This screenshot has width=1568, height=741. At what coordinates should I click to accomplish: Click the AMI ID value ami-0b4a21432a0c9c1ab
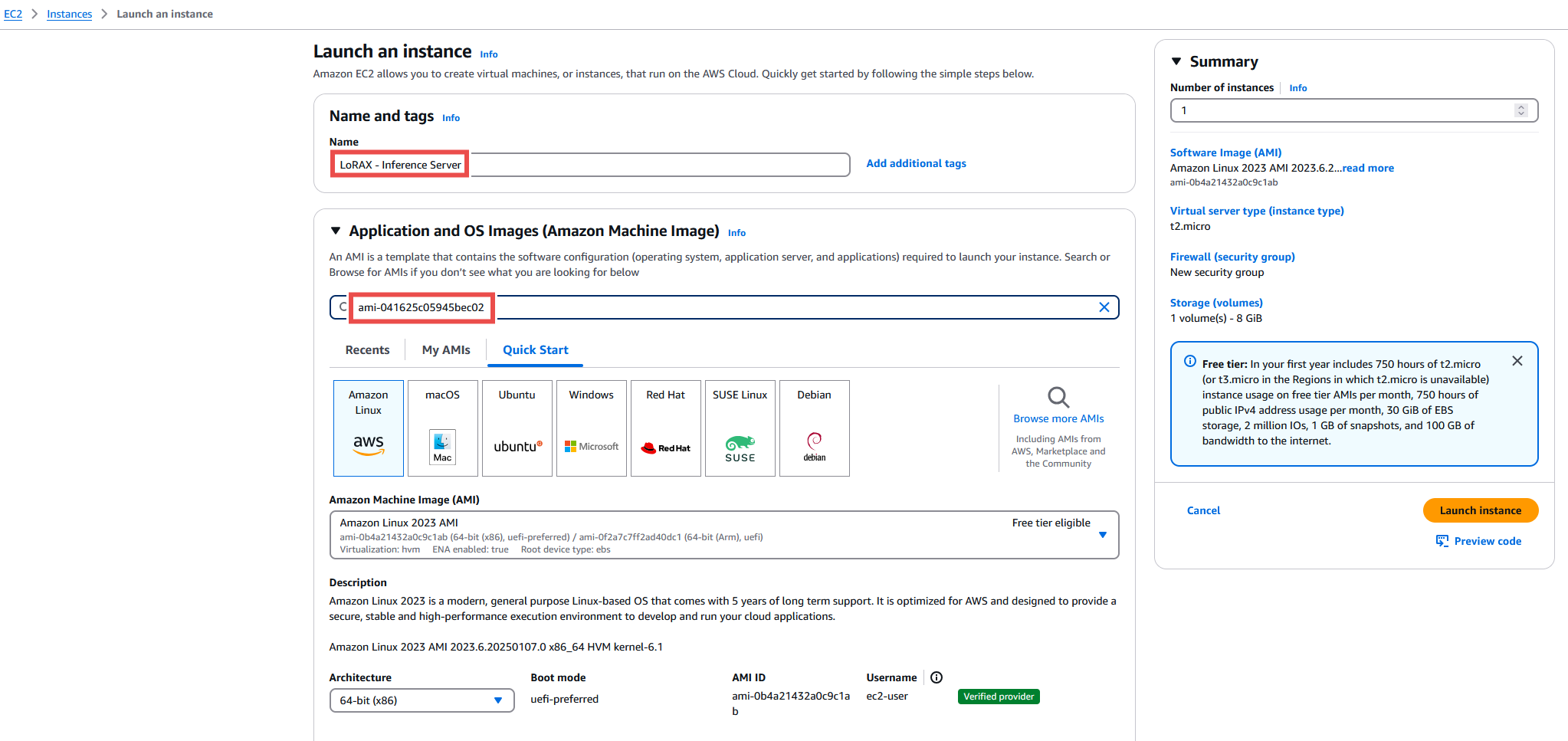[x=791, y=703]
